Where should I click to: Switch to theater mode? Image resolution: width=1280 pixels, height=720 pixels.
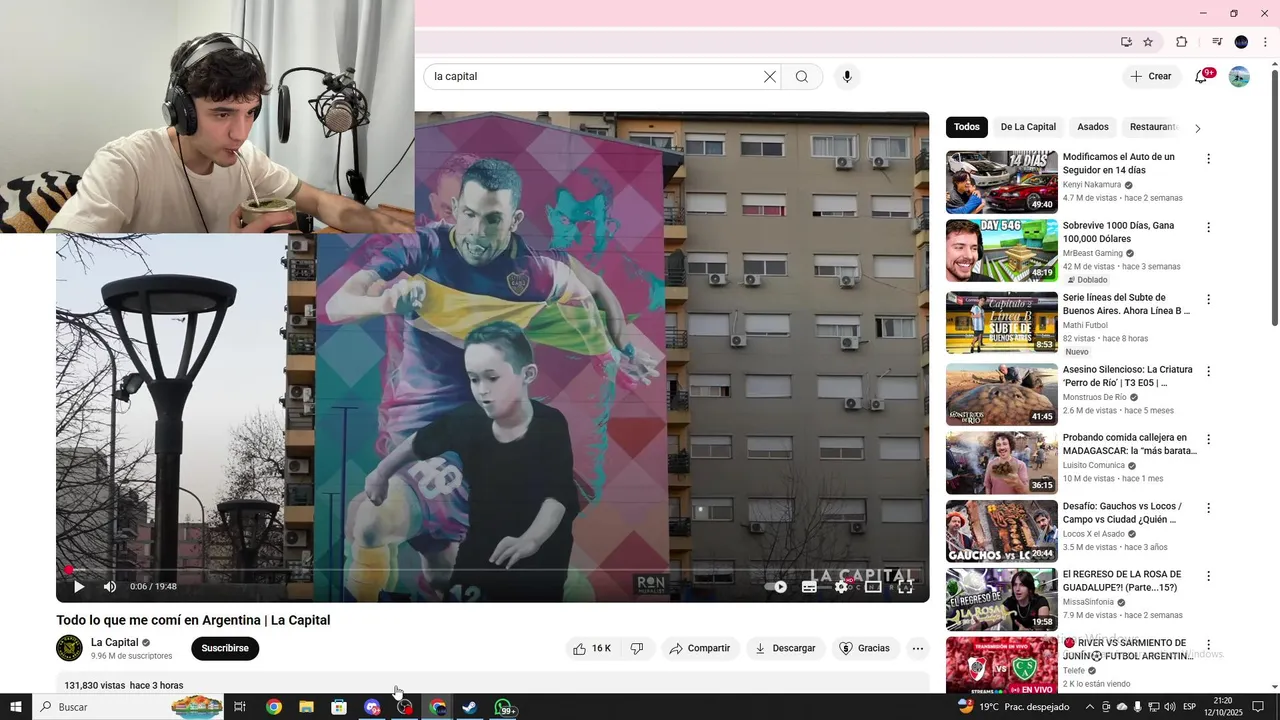873,587
